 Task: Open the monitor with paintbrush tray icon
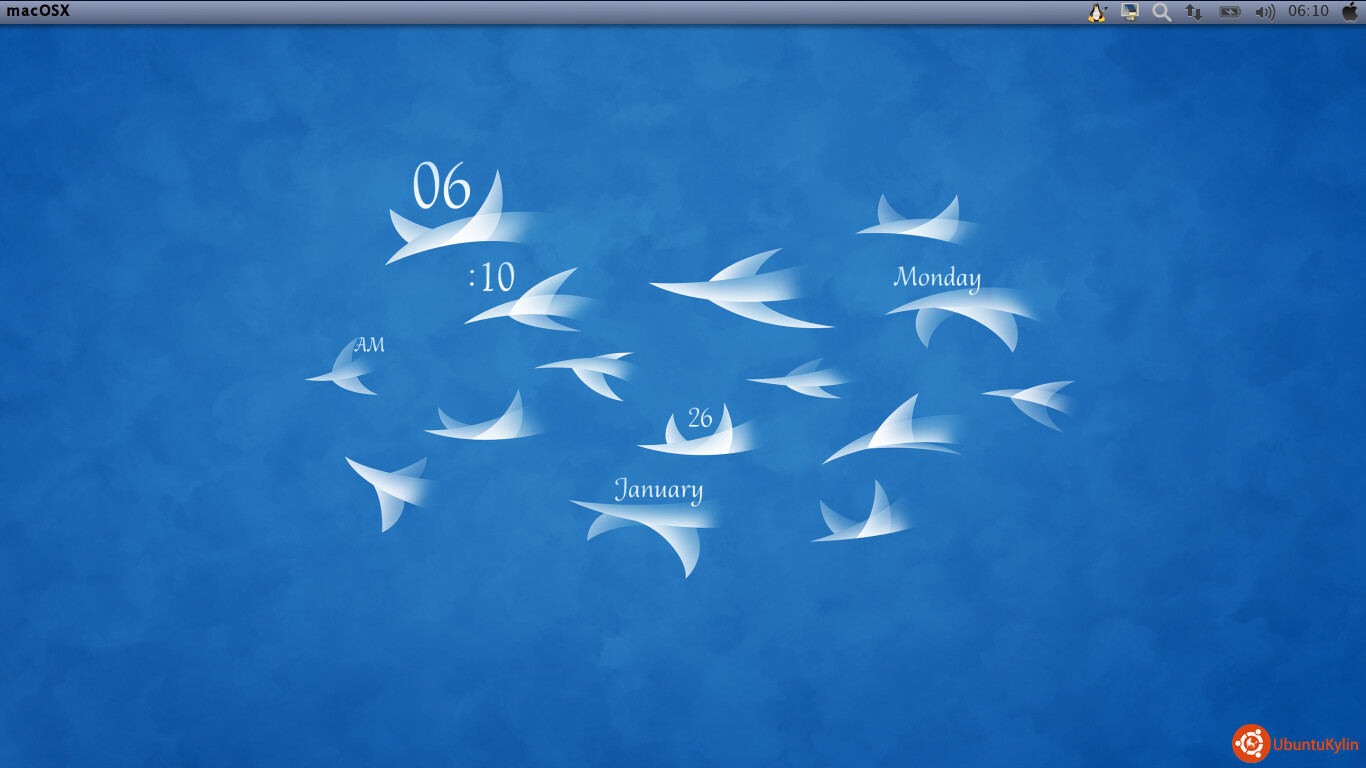pyautogui.click(x=1130, y=12)
